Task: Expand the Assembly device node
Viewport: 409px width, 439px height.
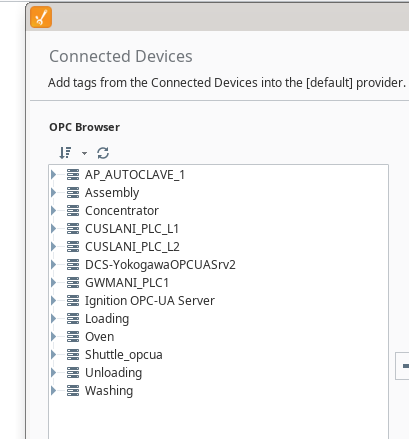Action: point(53,192)
